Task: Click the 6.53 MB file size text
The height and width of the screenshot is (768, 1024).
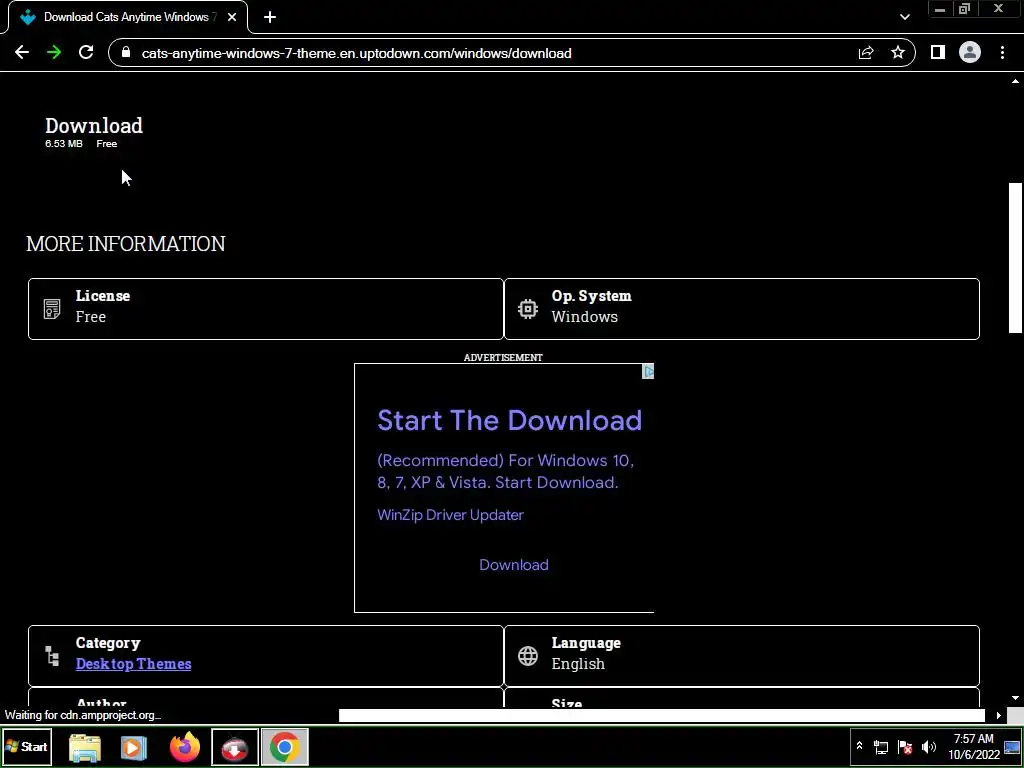Action: pyautogui.click(x=64, y=144)
